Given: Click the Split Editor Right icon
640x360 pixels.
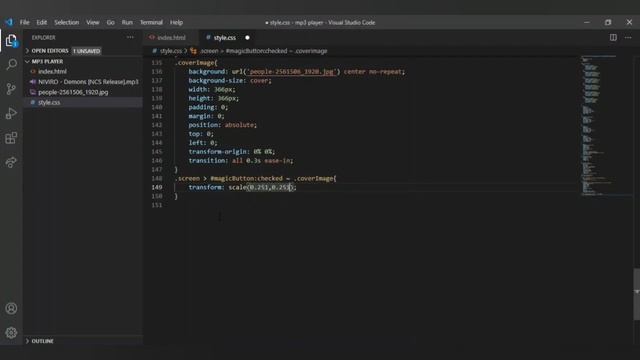Looking at the screenshot, I should (x=613, y=37).
